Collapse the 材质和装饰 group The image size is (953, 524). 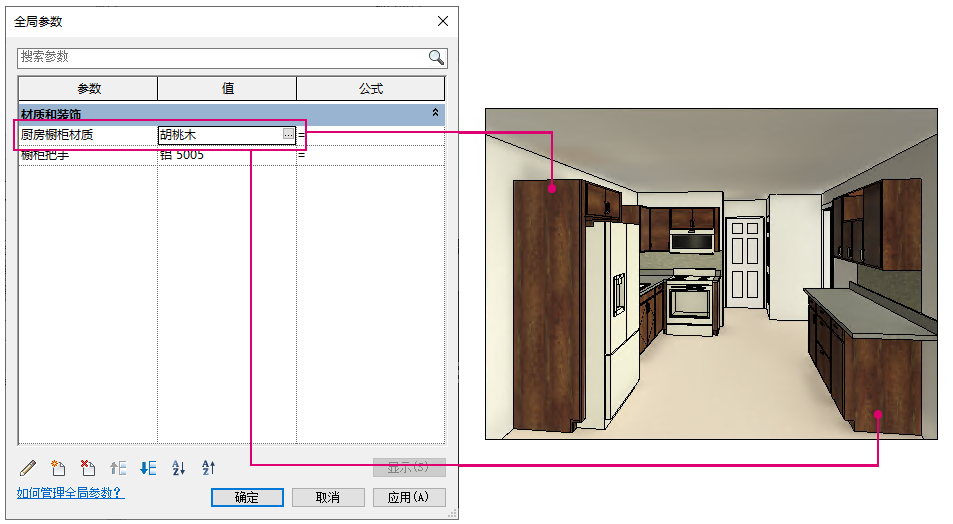pyautogui.click(x=435, y=112)
